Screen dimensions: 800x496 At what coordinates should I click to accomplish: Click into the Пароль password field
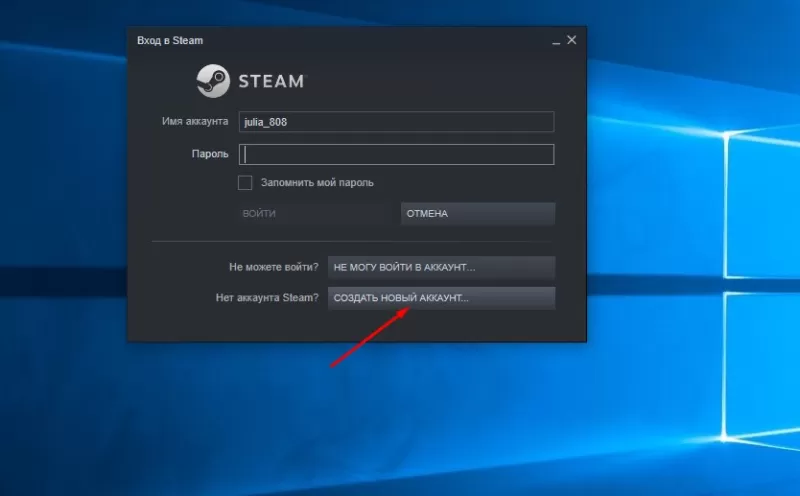[x=396, y=155]
